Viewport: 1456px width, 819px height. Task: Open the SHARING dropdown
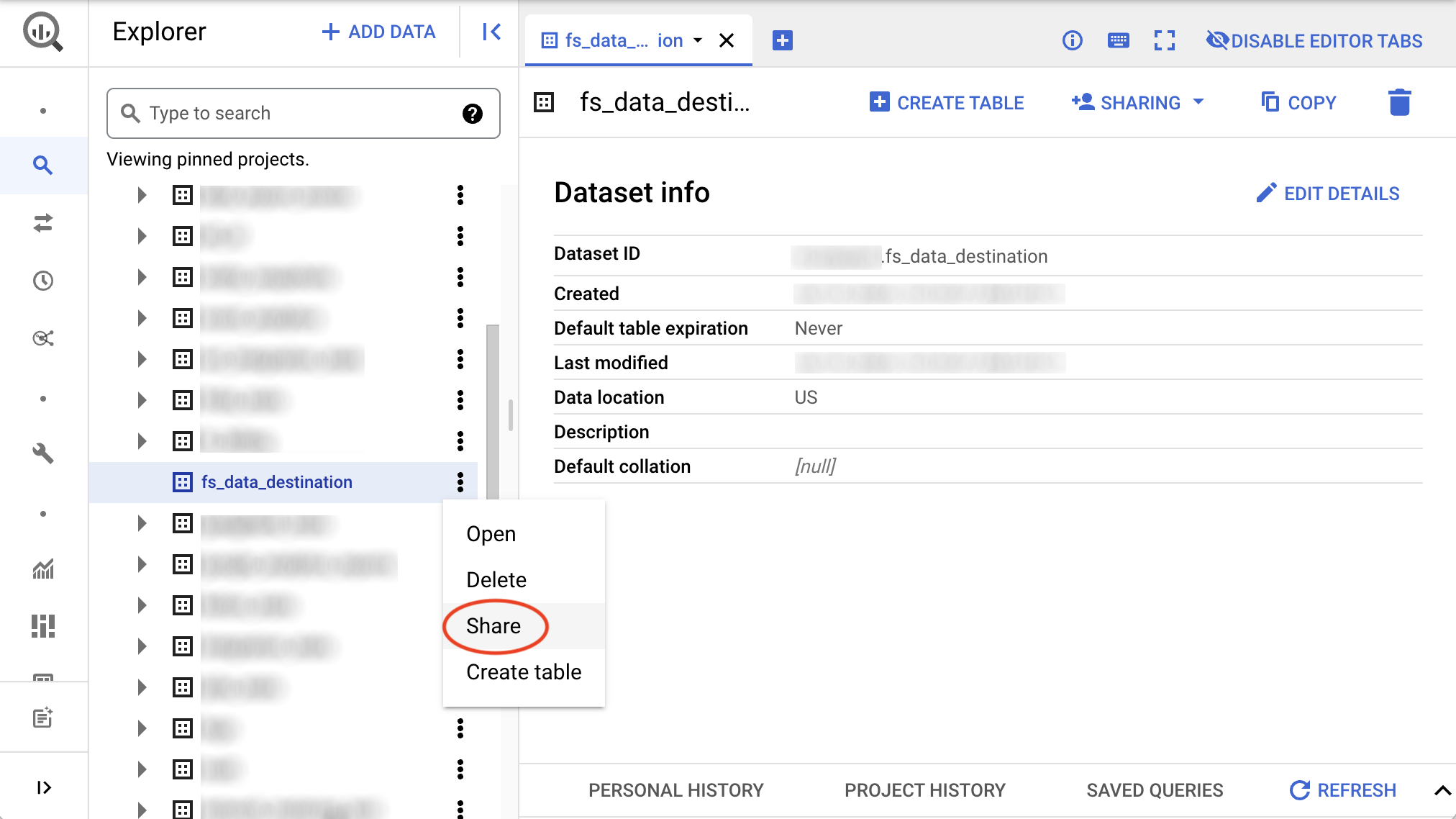tap(1138, 102)
